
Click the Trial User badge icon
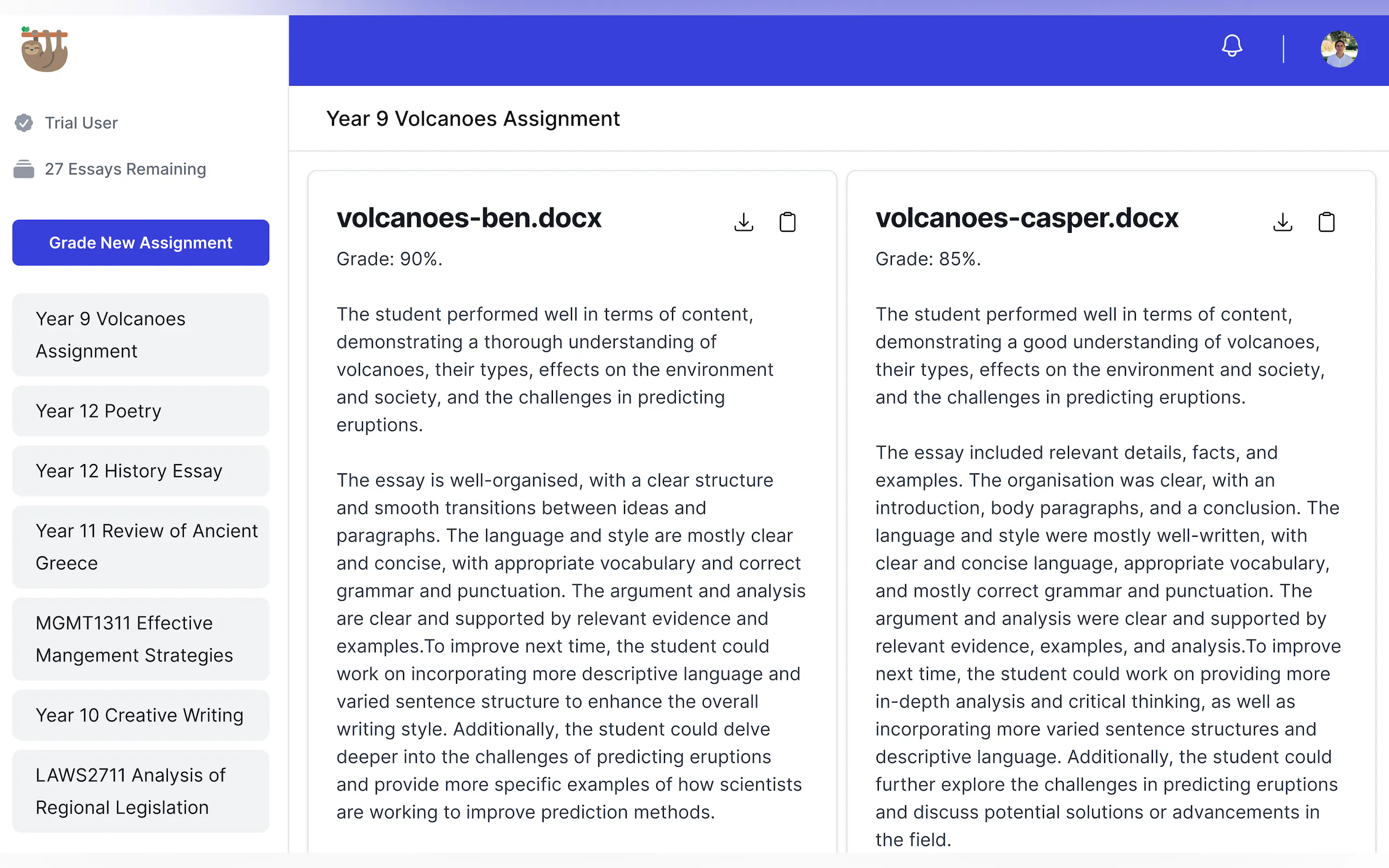[24, 123]
